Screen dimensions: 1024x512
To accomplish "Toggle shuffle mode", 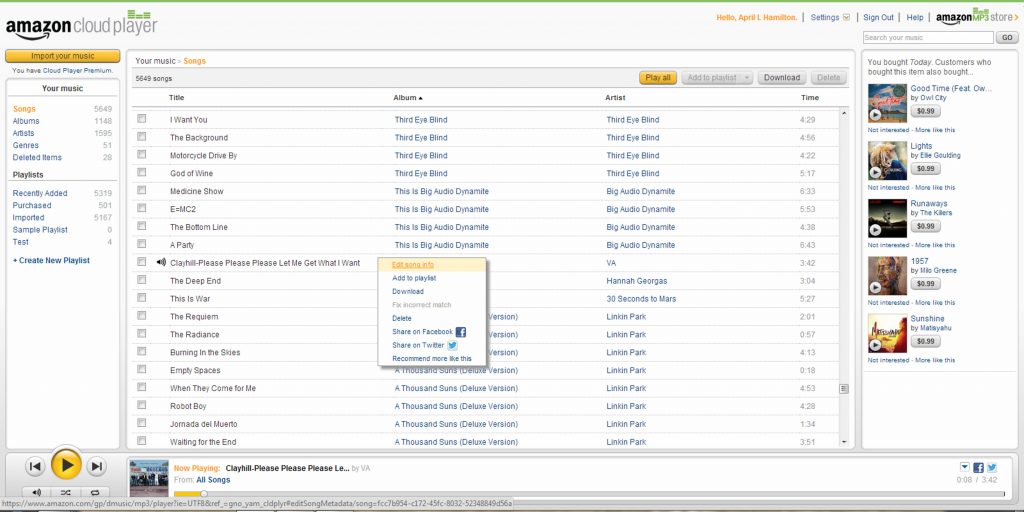I will click(66, 492).
